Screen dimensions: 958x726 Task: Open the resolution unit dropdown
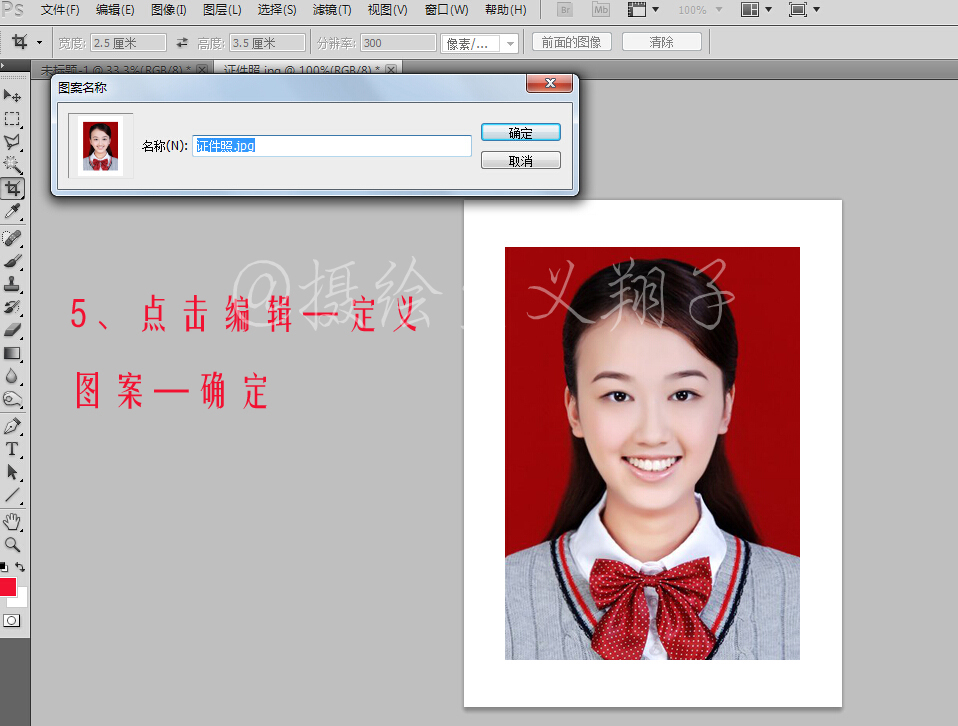[x=510, y=43]
